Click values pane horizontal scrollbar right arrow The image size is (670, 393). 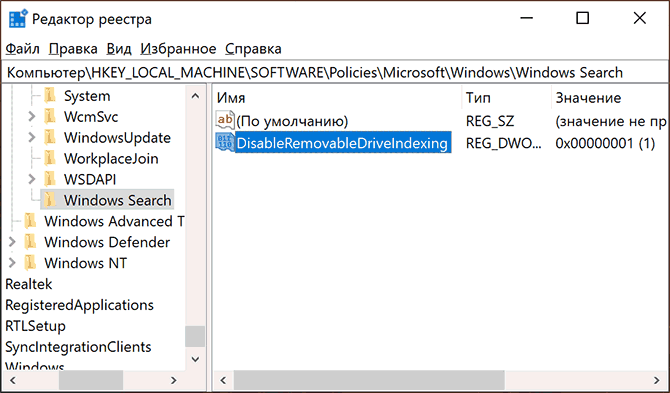(x=657, y=380)
